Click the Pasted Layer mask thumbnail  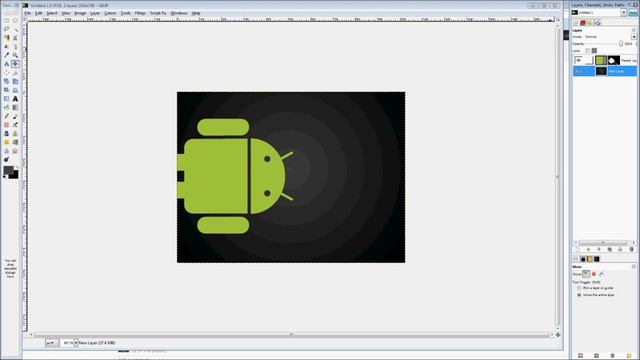pos(614,60)
